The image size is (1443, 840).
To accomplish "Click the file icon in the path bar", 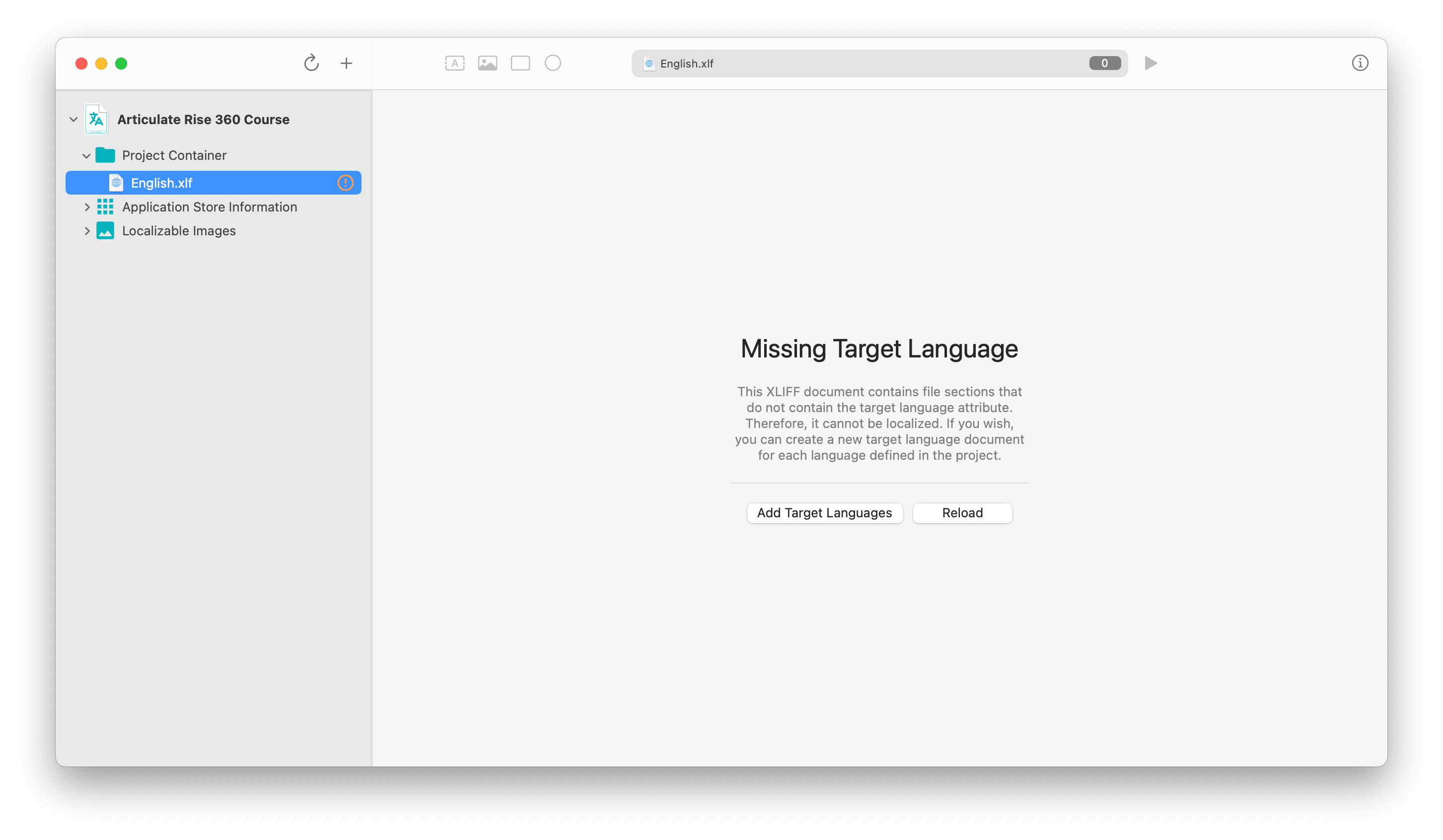I will (x=649, y=64).
